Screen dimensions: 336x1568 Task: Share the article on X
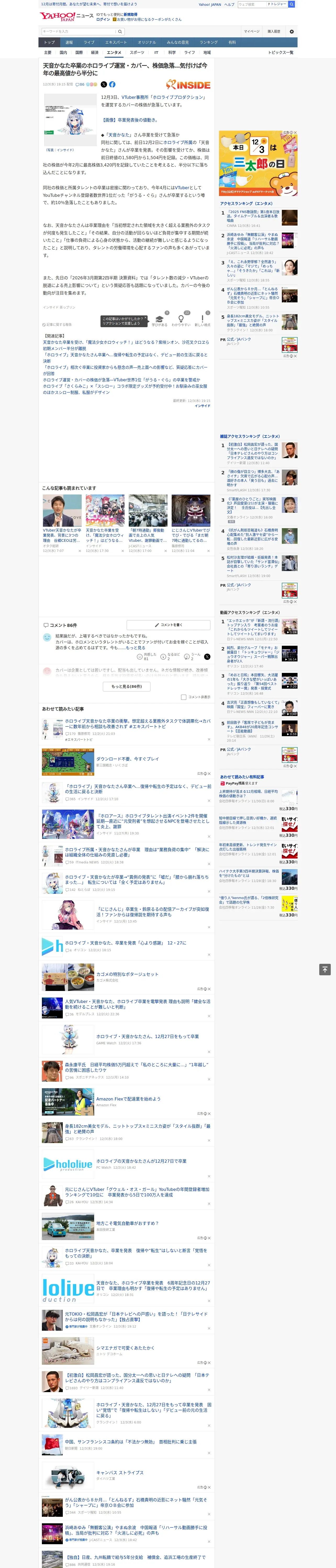point(104,85)
